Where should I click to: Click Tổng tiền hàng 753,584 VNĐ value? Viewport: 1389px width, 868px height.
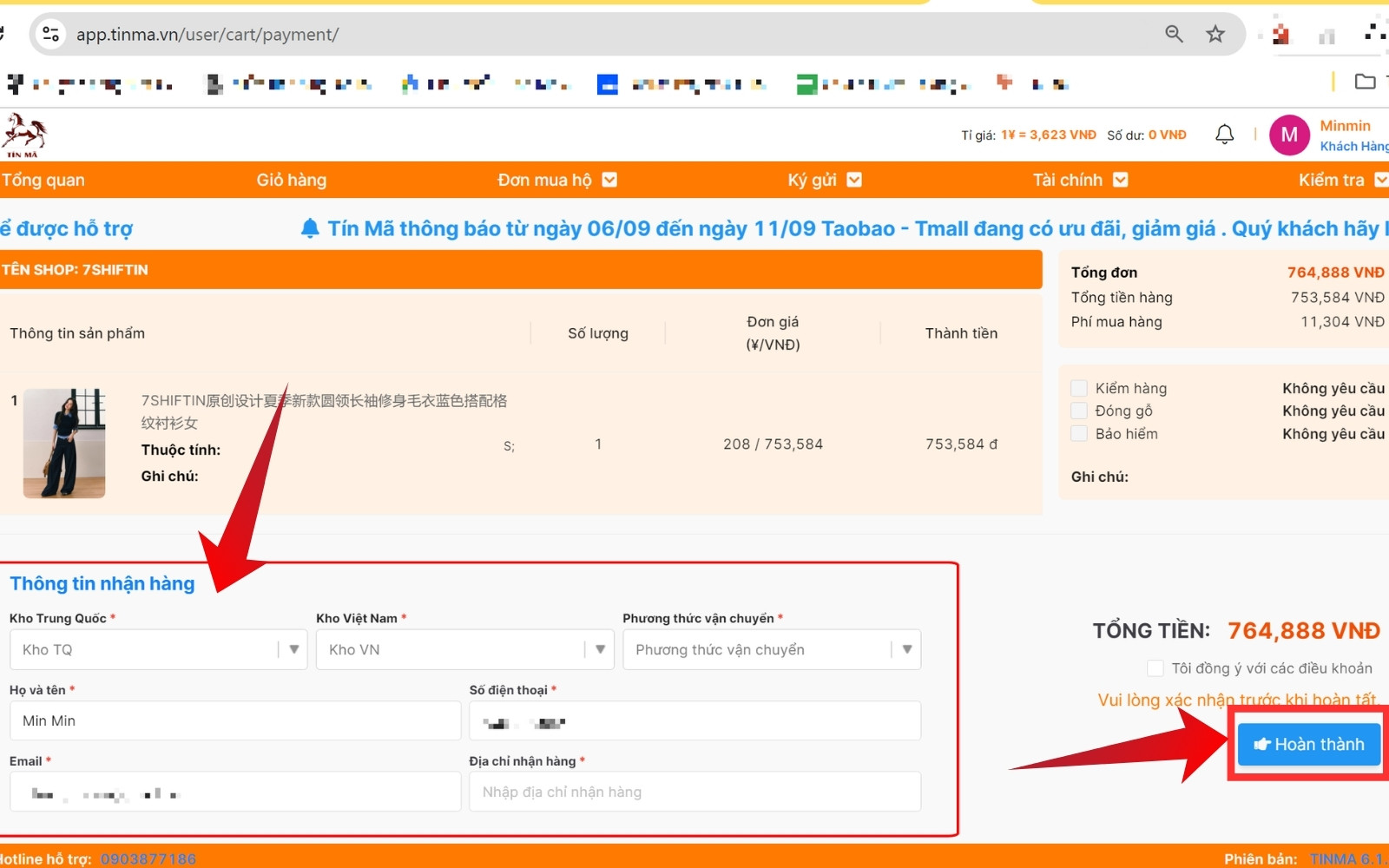pos(1337,297)
